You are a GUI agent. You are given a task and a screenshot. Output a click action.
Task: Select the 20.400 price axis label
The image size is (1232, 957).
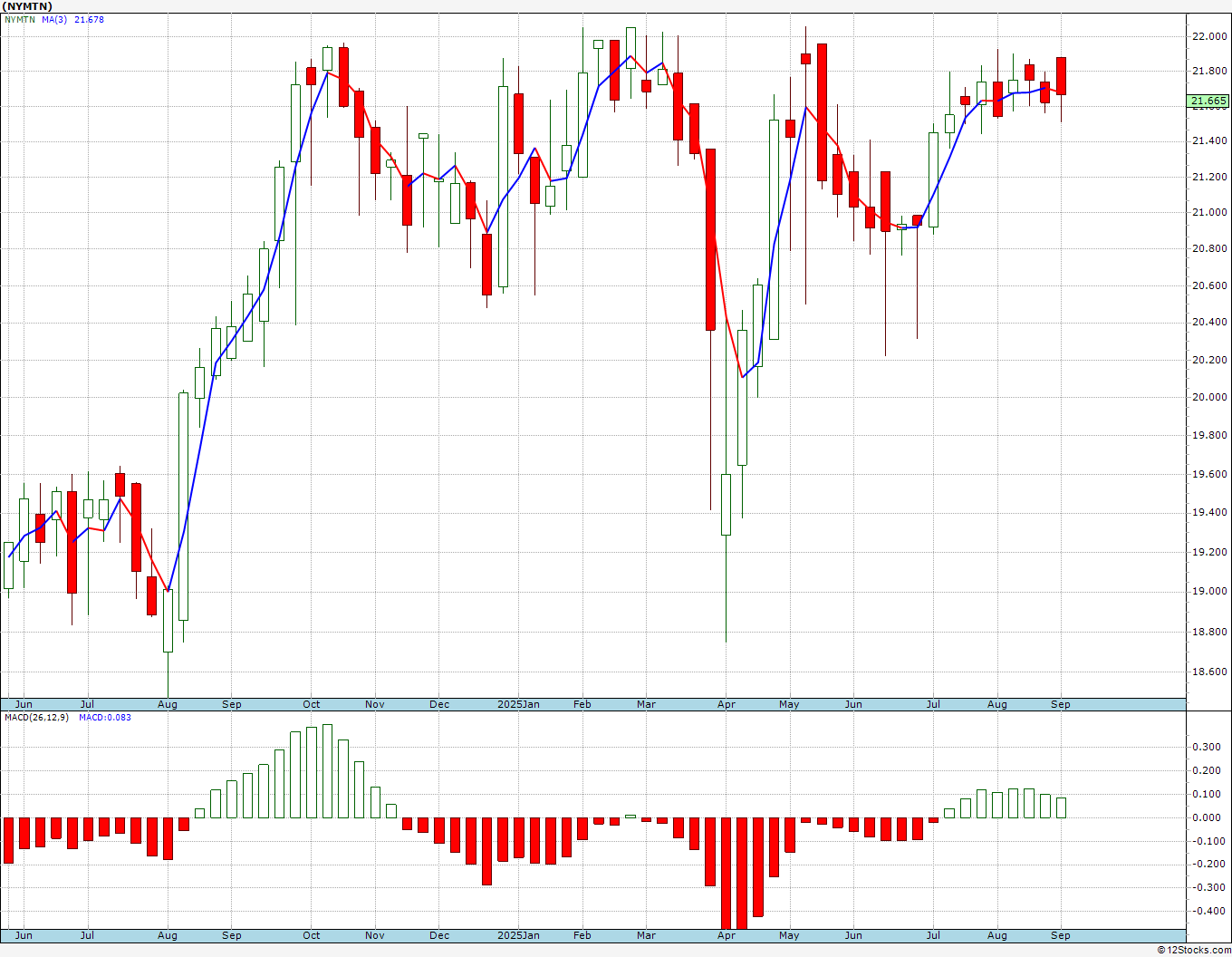coord(1209,322)
